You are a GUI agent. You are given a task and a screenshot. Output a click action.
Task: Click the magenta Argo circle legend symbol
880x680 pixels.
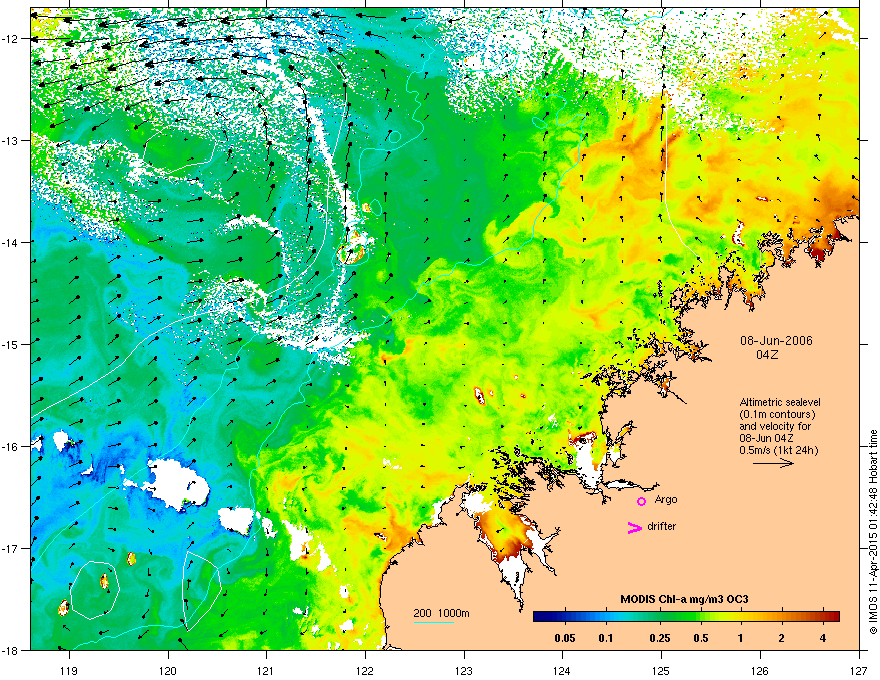[641, 501]
